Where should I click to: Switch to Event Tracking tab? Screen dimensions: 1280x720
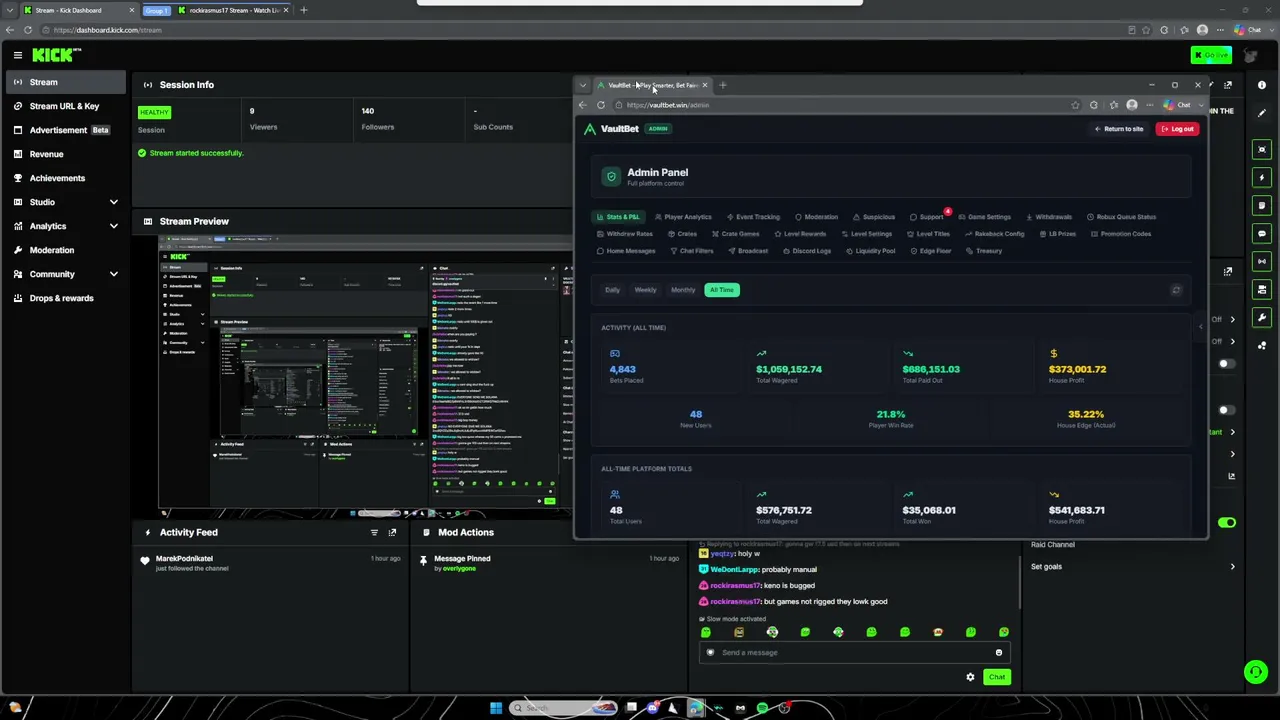(753, 217)
